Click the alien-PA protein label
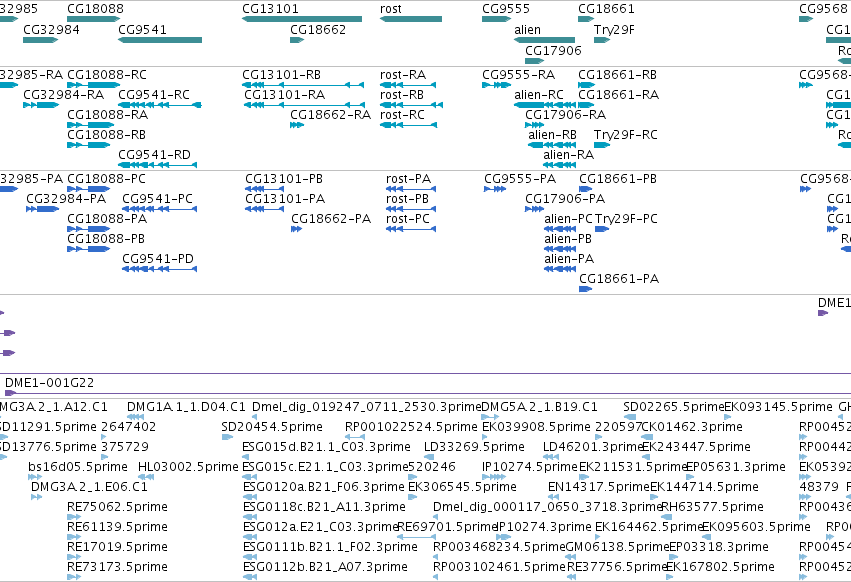 tap(569, 259)
